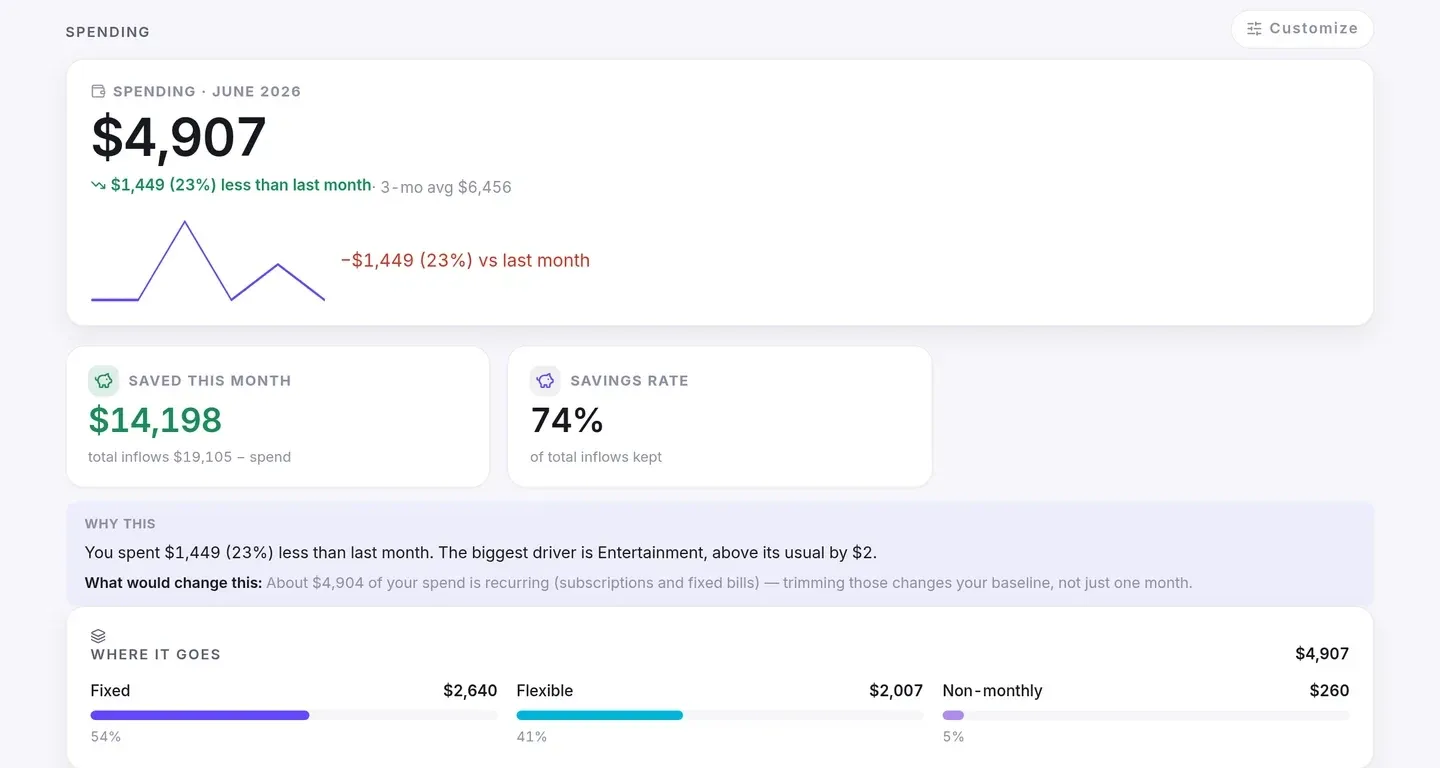Viewport: 1440px width, 768px height.
Task: Click the 'SPENDING · JUNE 2026' card heading
Action: pos(207,91)
